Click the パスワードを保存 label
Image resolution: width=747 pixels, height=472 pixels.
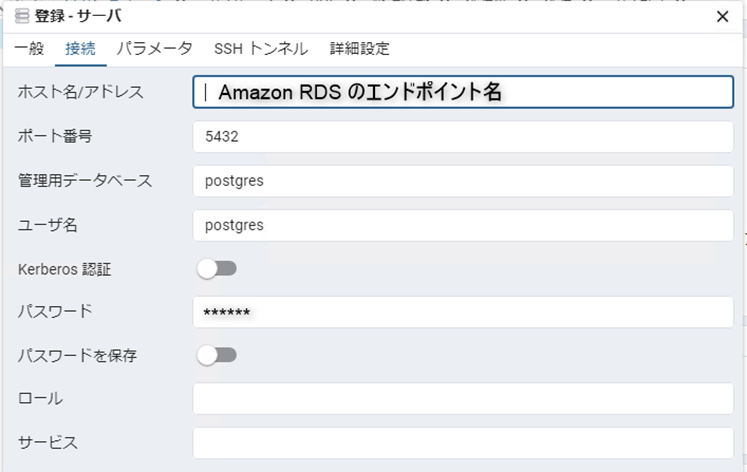pyautogui.click(x=77, y=355)
